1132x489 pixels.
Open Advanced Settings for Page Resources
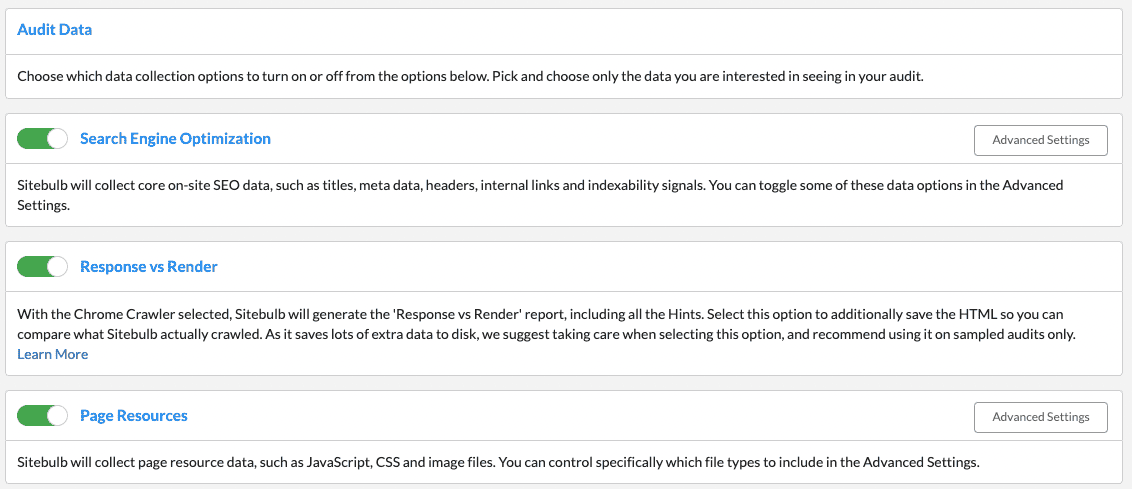pos(1040,417)
